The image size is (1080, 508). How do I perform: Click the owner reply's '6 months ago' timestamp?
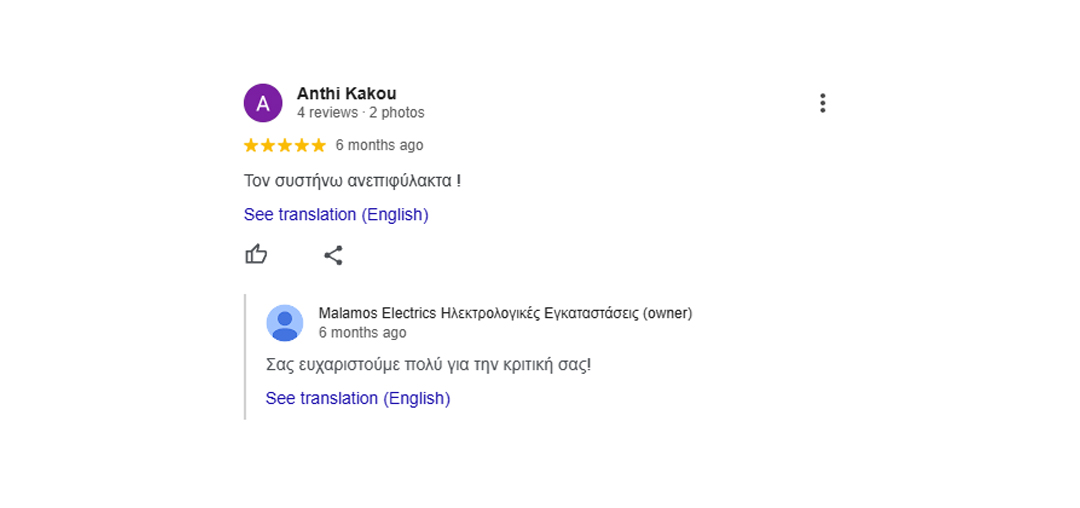[362, 333]
